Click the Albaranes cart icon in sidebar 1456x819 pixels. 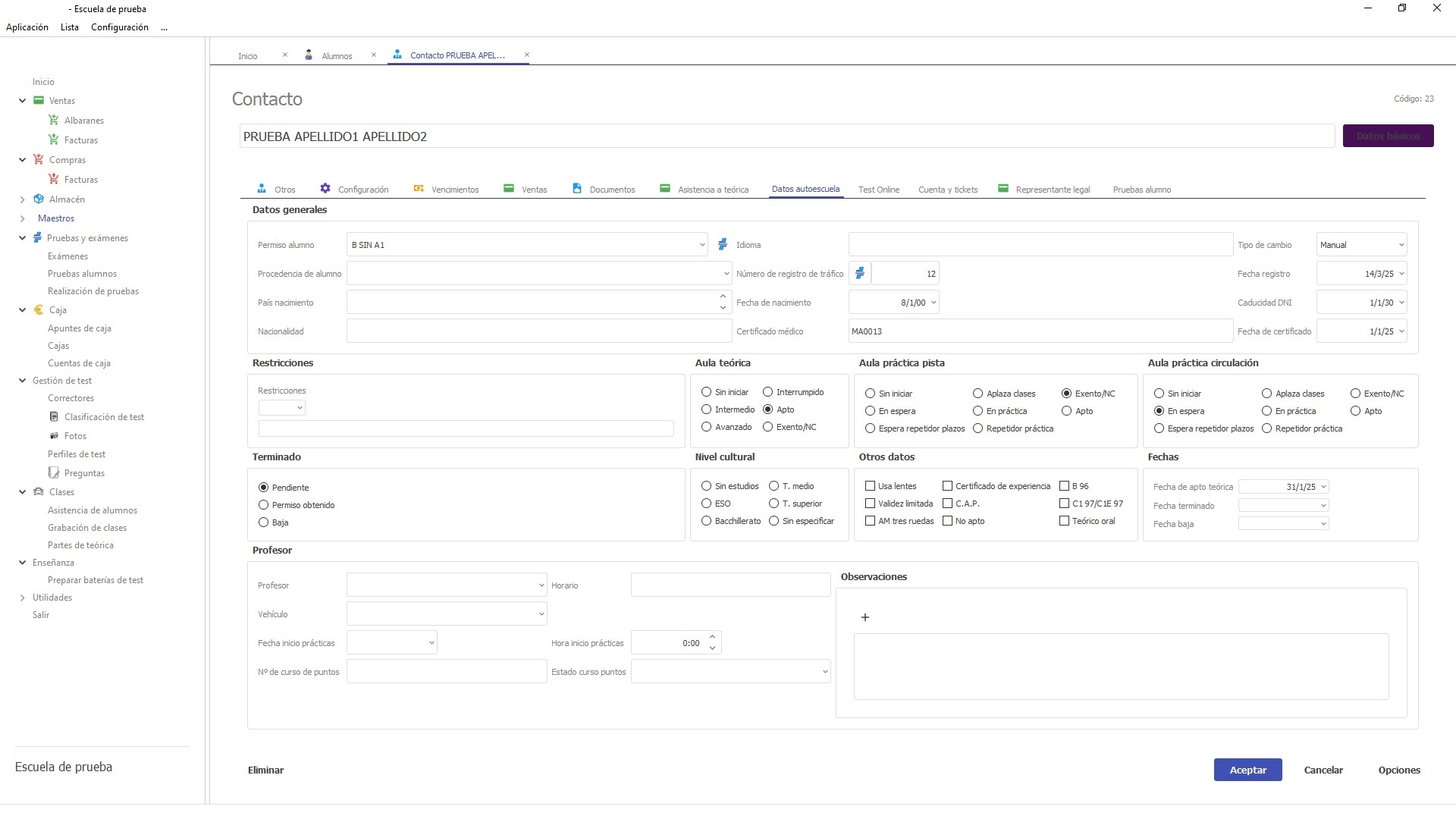pyautogui.click(x=53, y=120)
